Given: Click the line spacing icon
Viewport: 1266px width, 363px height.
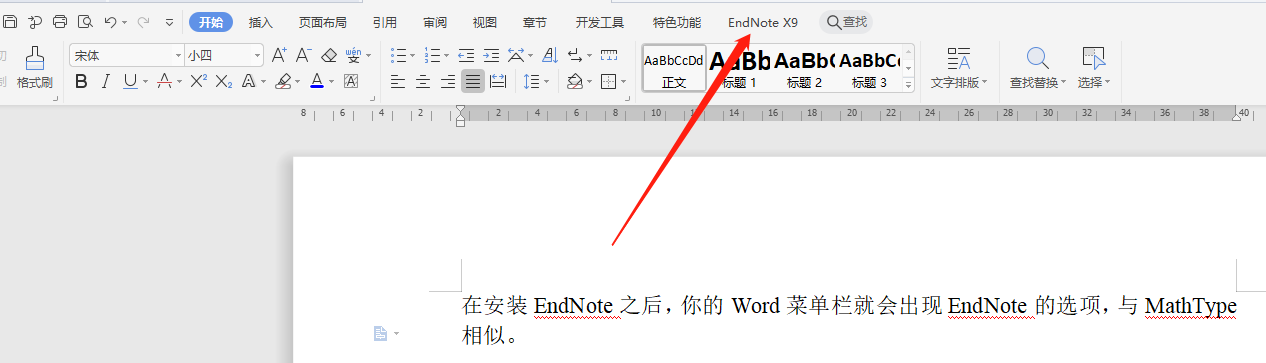Looking at the screenshot, I should 531,81.
